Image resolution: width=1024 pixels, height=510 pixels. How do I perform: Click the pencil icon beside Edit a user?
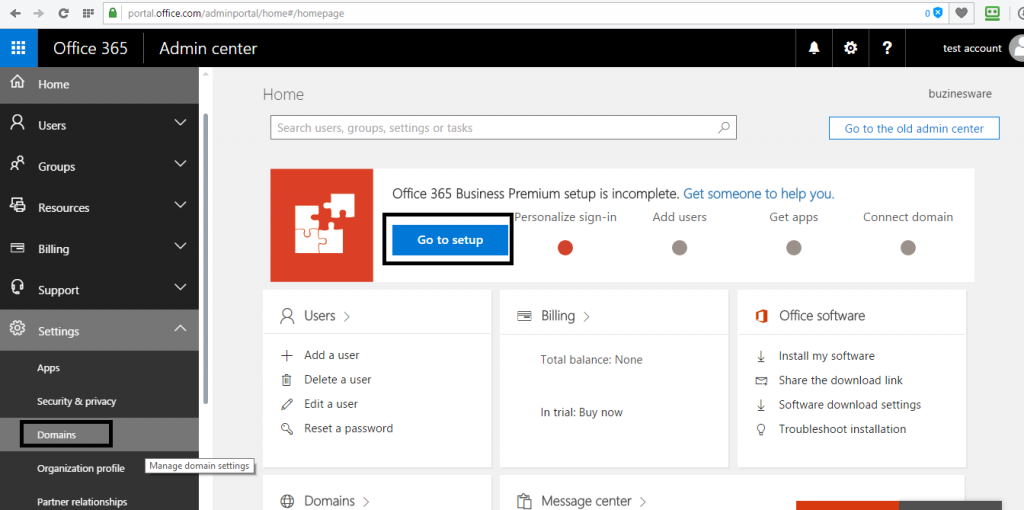coord(286,404)
